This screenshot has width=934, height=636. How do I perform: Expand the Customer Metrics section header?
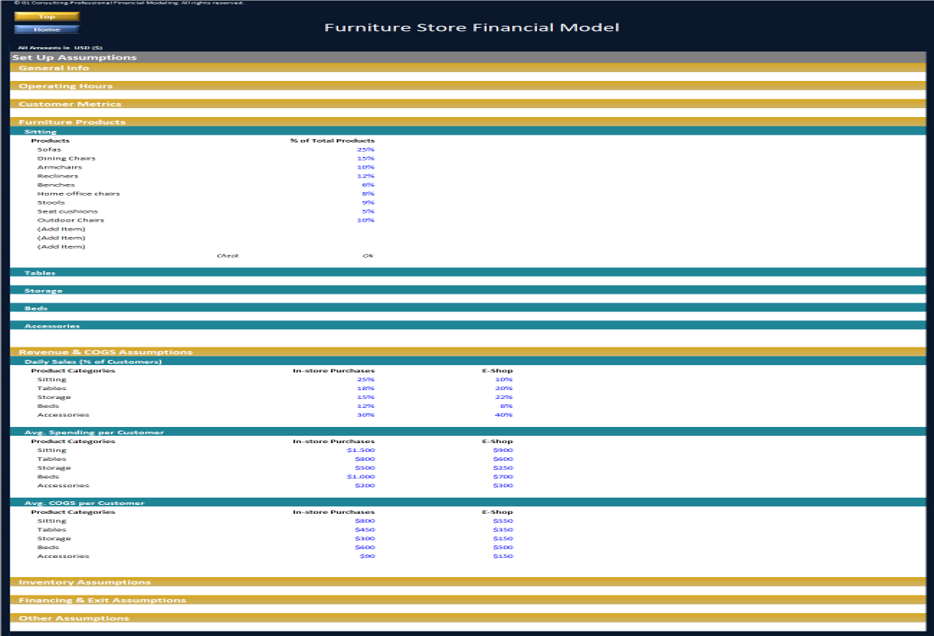coord(468,104)
